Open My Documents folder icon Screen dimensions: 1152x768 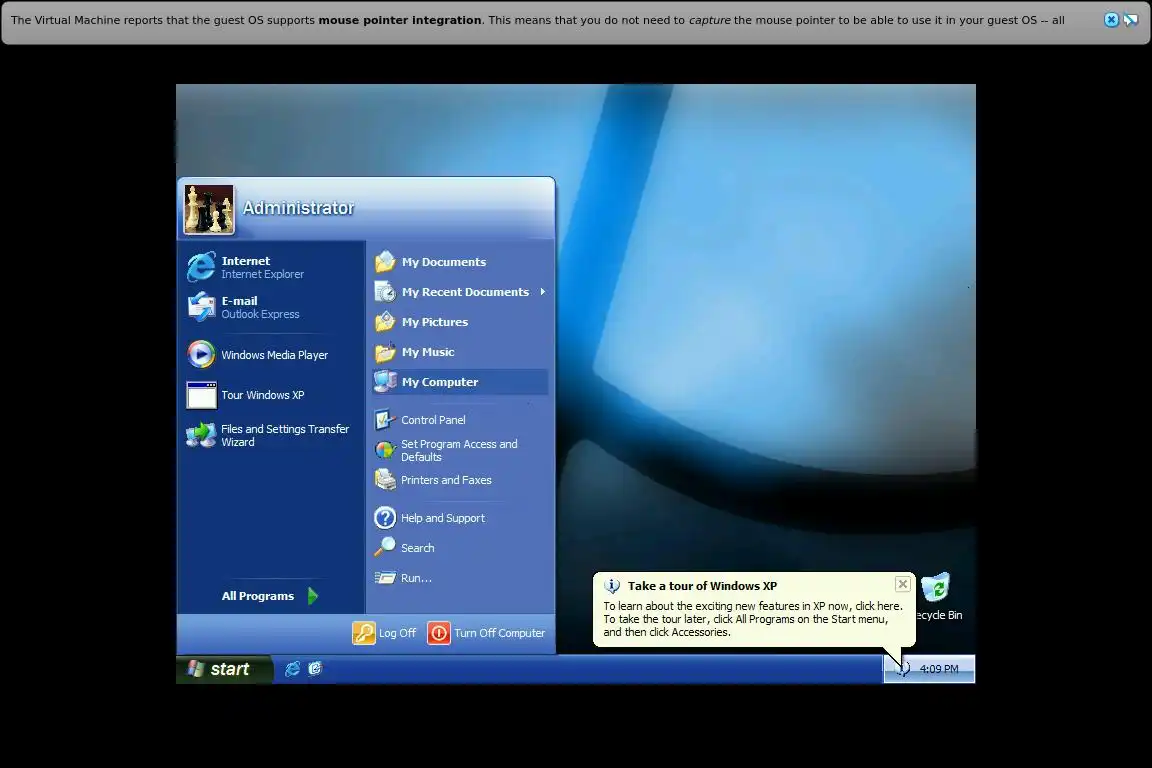point(385,262)
